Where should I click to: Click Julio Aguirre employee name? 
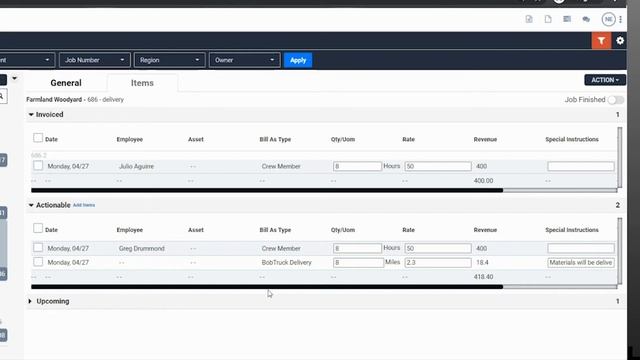[136, 166]
